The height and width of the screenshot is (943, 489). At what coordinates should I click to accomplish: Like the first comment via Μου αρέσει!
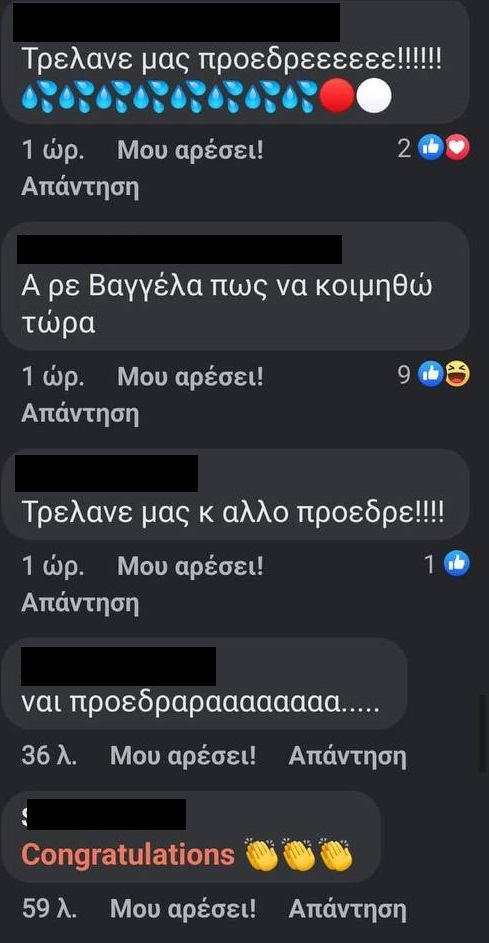pos(190,150)
